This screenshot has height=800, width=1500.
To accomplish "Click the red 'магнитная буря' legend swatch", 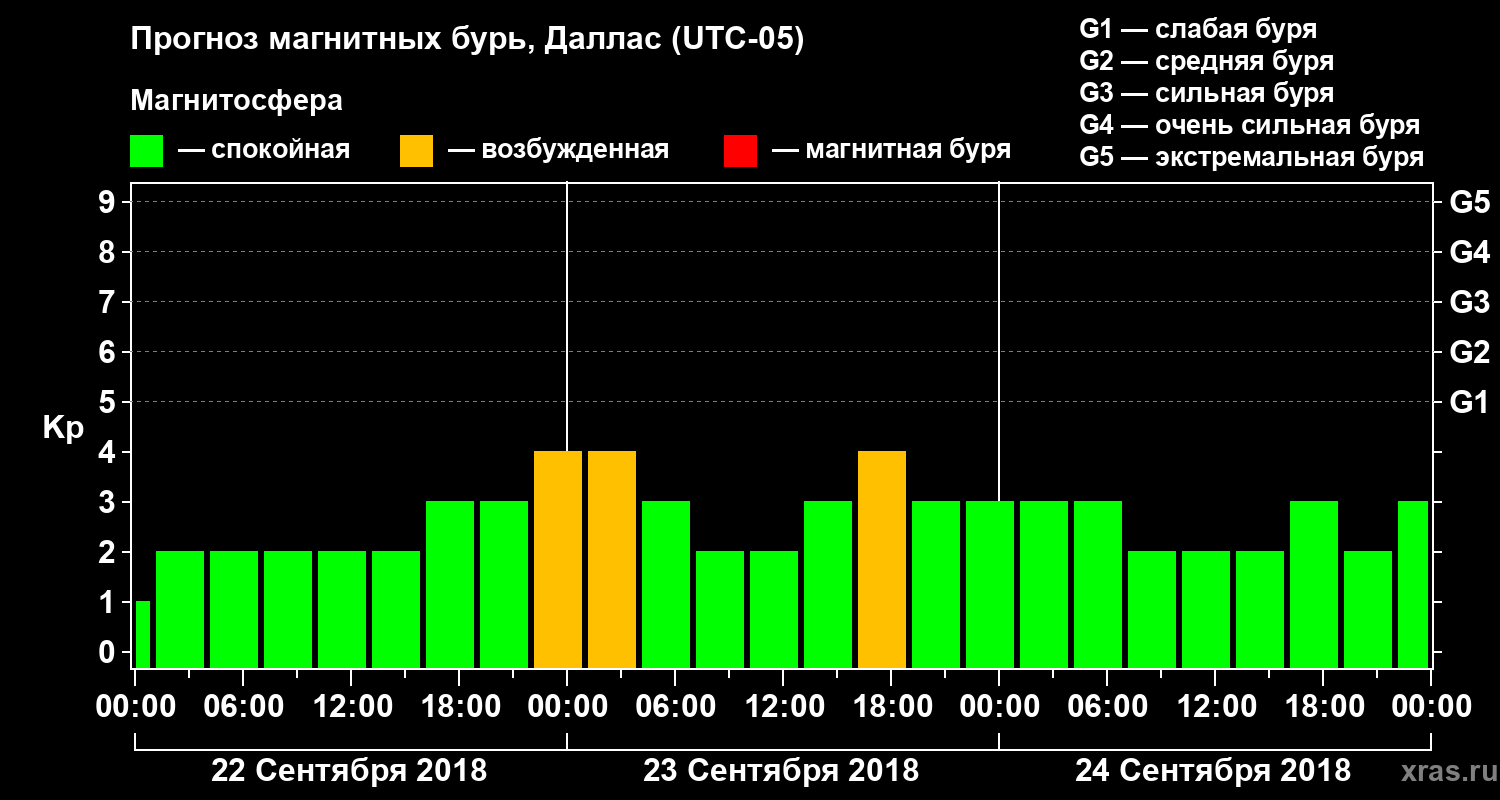I will 740,151.
